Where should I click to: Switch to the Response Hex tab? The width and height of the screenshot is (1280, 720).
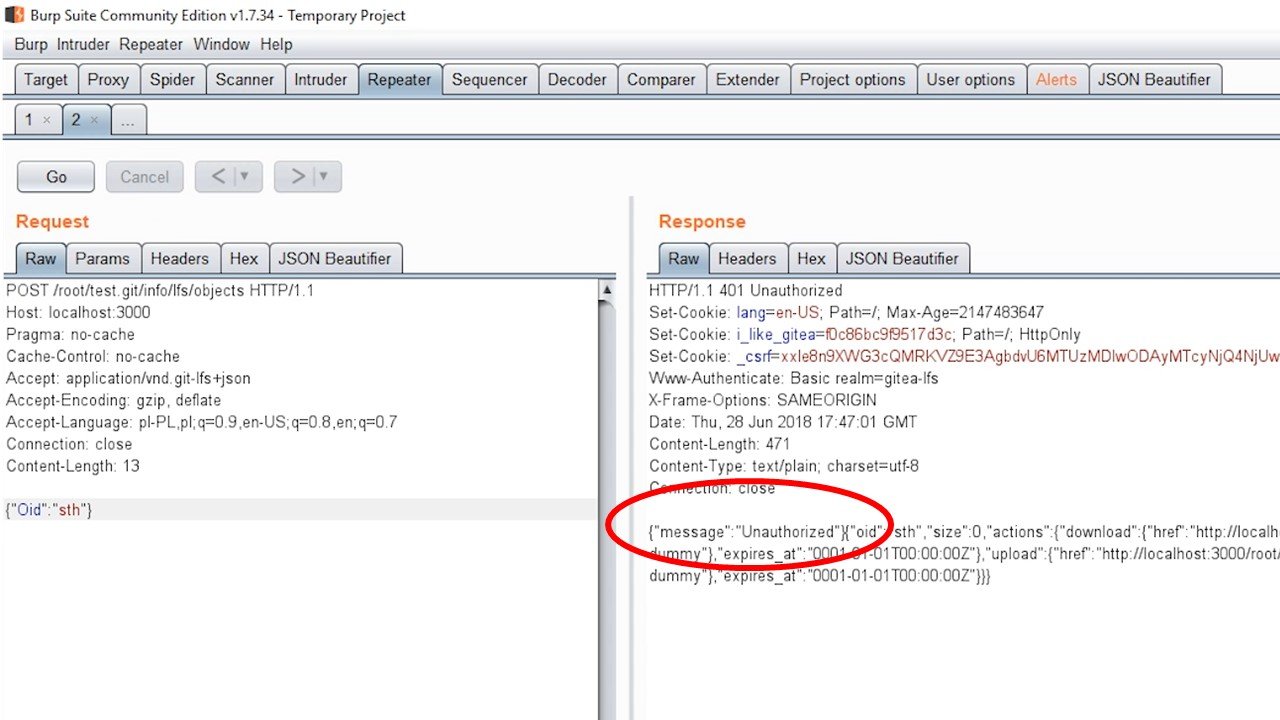pos(812,258)
